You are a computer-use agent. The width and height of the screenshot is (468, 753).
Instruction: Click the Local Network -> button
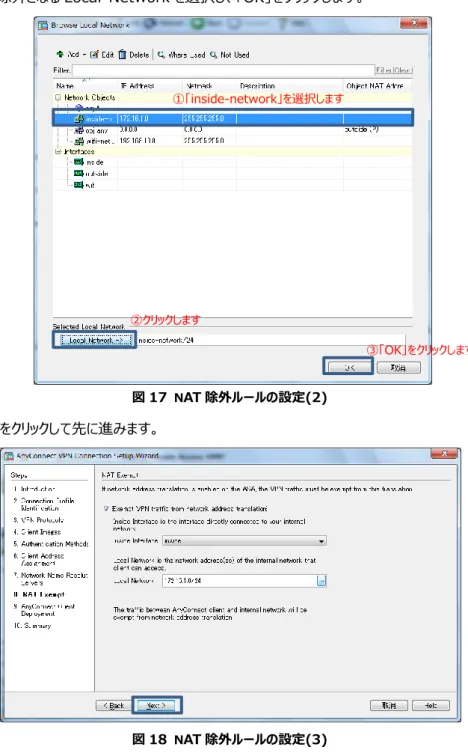[x=95, y=340]
